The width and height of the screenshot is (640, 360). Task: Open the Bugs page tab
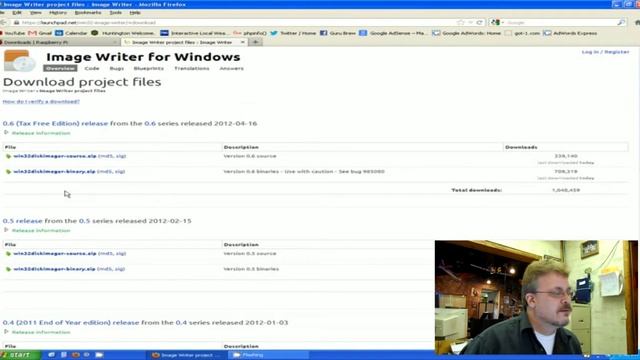117,68
